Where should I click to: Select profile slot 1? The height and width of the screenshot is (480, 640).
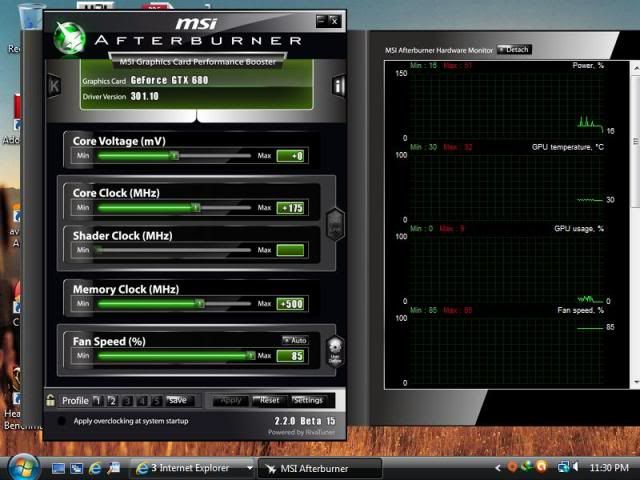click(x=98, y=400)
